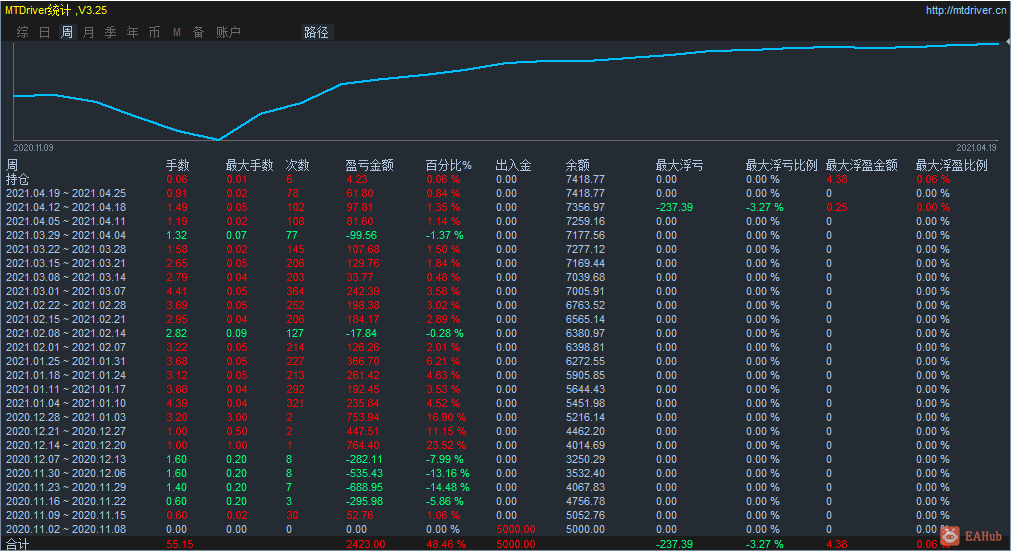Switch to the 日 daily tab
Image resolution: width=1011 pixels, height=551 pixels.
(x=45, y=32)
